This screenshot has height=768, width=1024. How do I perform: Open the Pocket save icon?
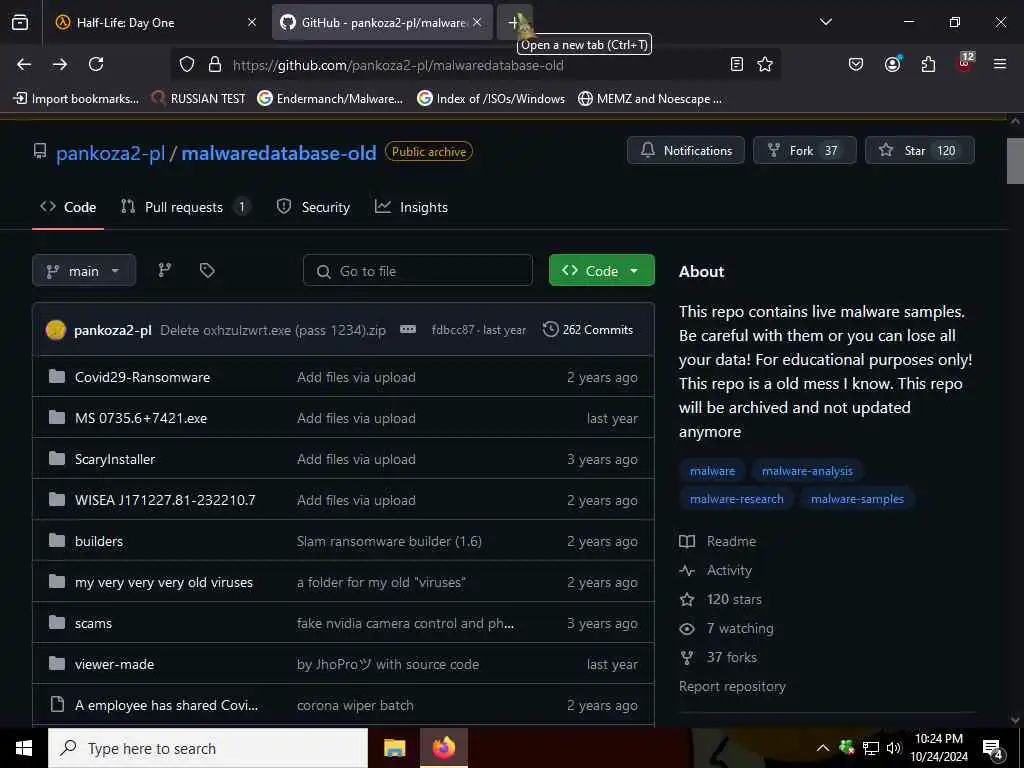click(x=856, y=64)
